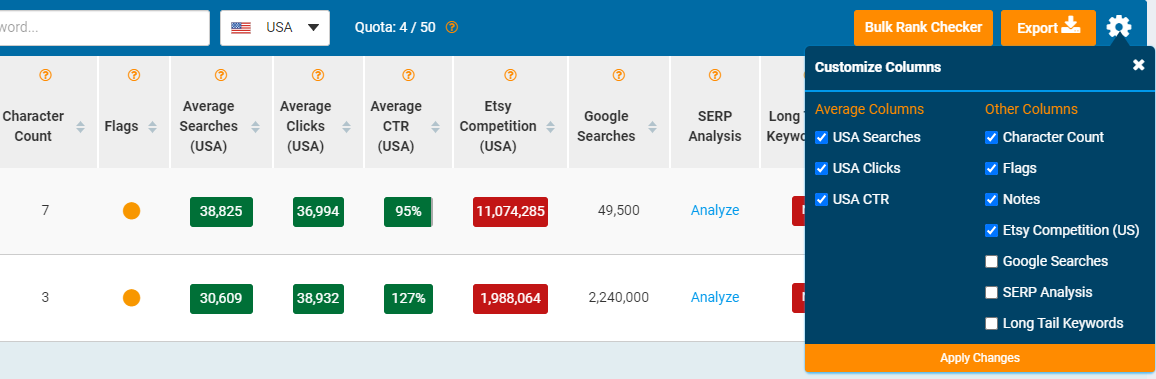Image resolution: width=1156 pixels, height=379 pixels.
Task: Click help icon above Average Searches column
Action: click(220, 74)
